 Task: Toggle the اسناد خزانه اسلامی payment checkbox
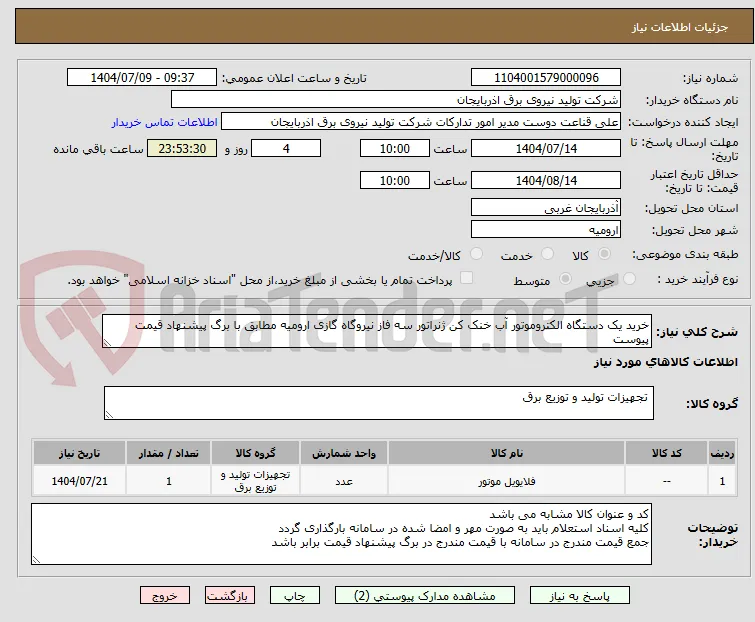[467, 278]
